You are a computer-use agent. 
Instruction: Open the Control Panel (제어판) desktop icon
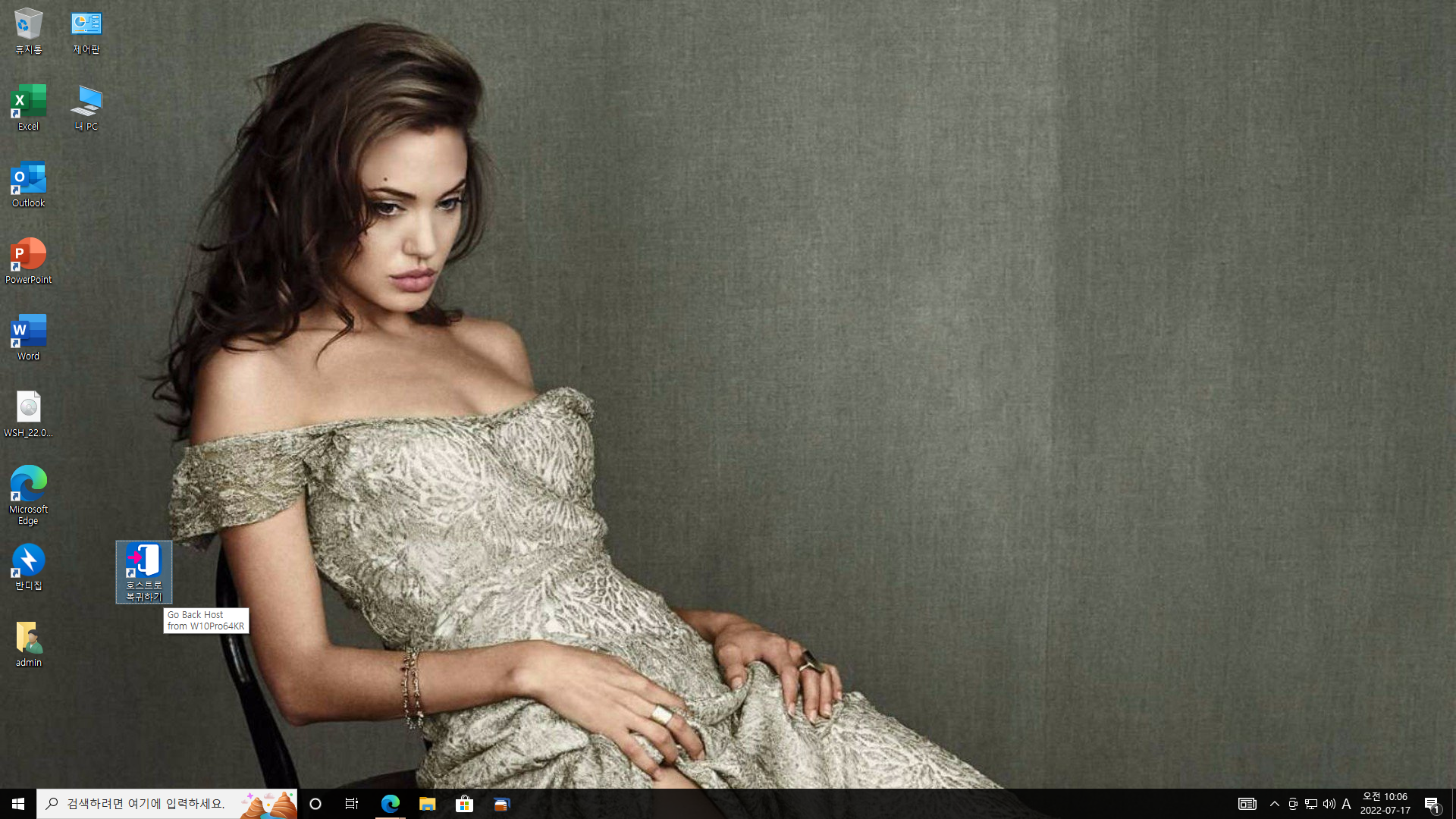point(86,31)
